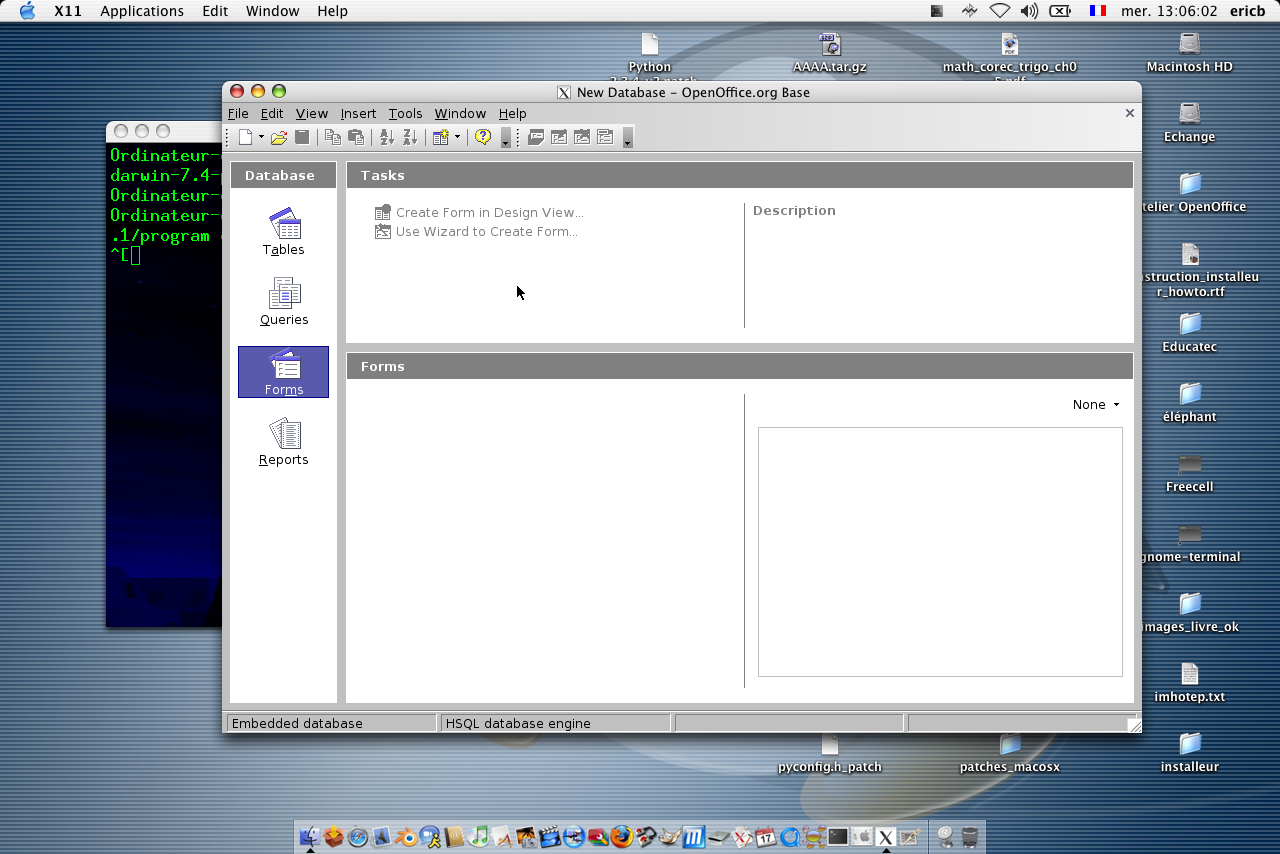The height and width of the screenshot is (854, 1280).
Task: Click the Description label in Tasks pane
Action: 794,210
